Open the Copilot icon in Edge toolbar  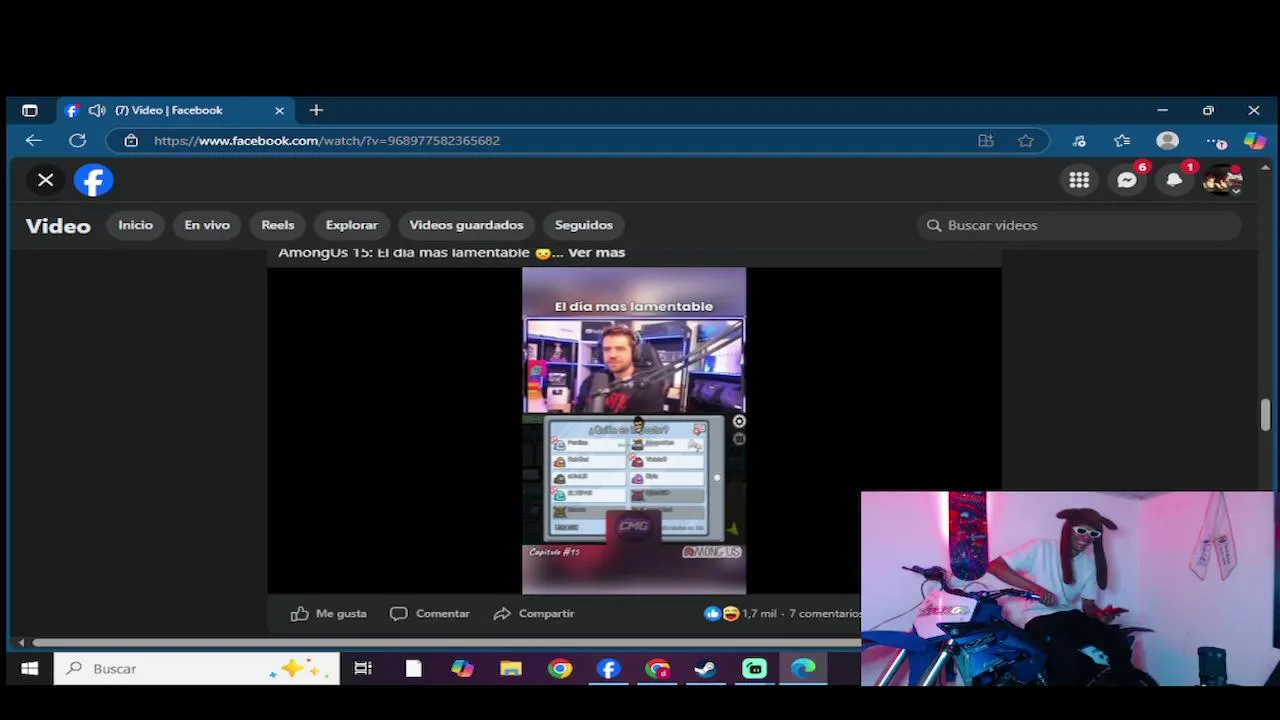point(1255,141)
